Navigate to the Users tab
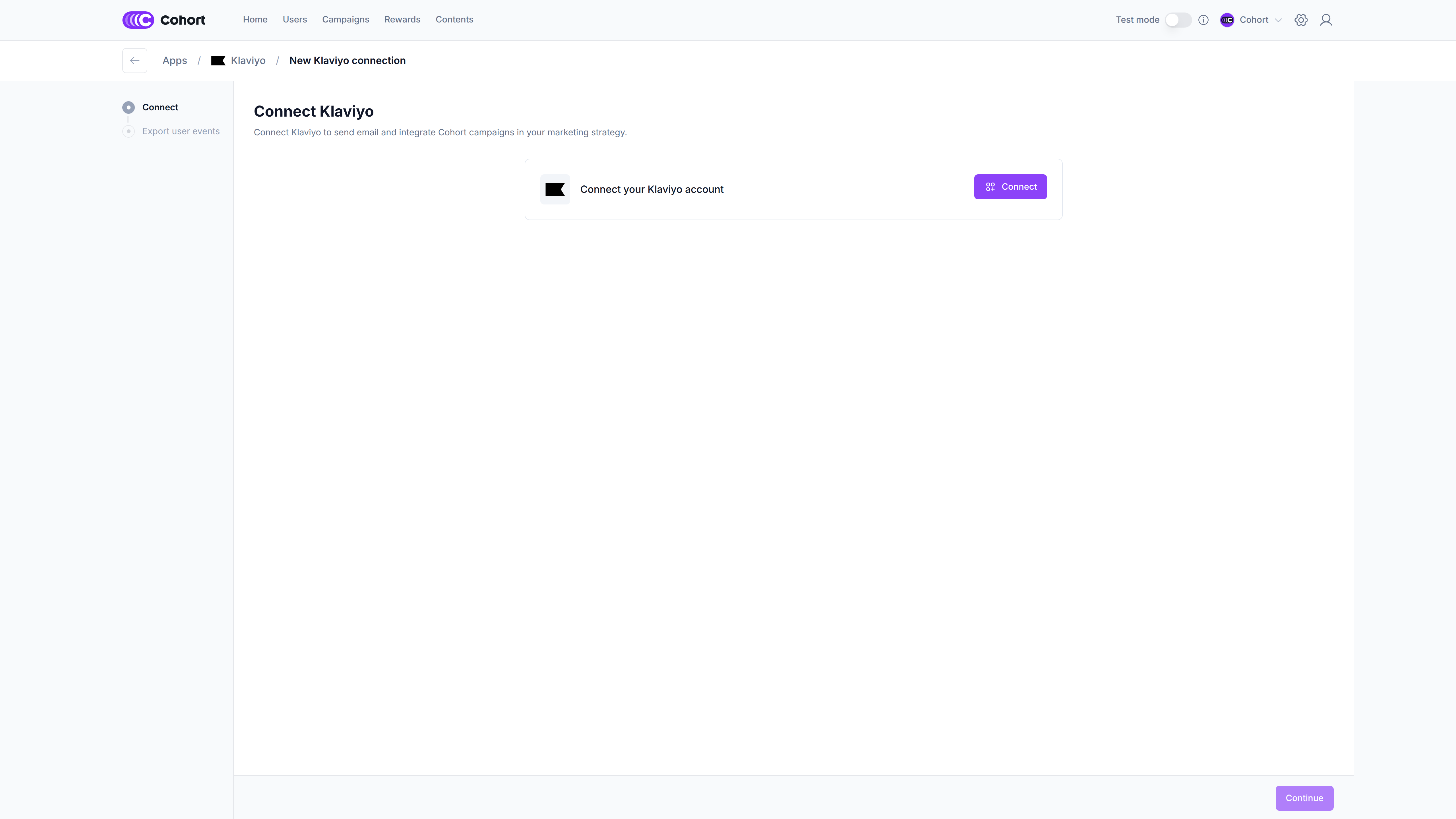The height and width of the screenshot is (819, 1456). (295, 19)
